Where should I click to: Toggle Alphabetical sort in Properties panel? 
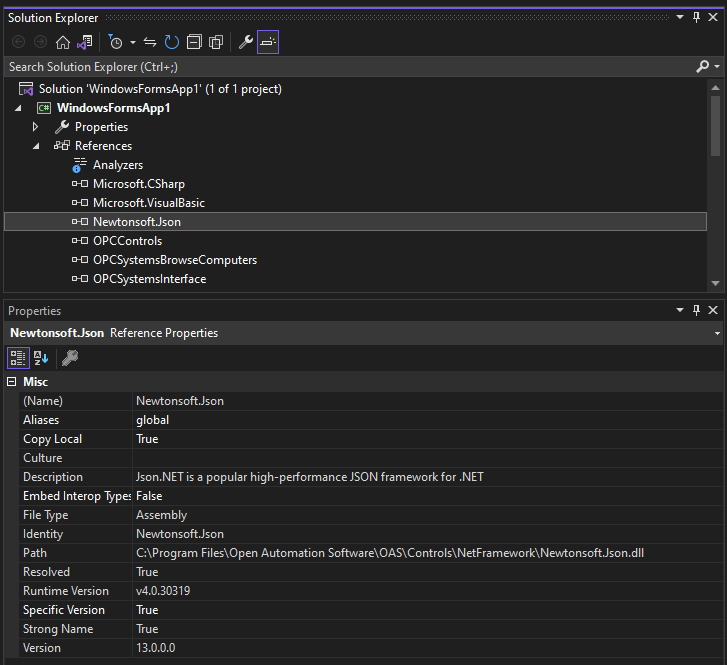tap(42, 357)
